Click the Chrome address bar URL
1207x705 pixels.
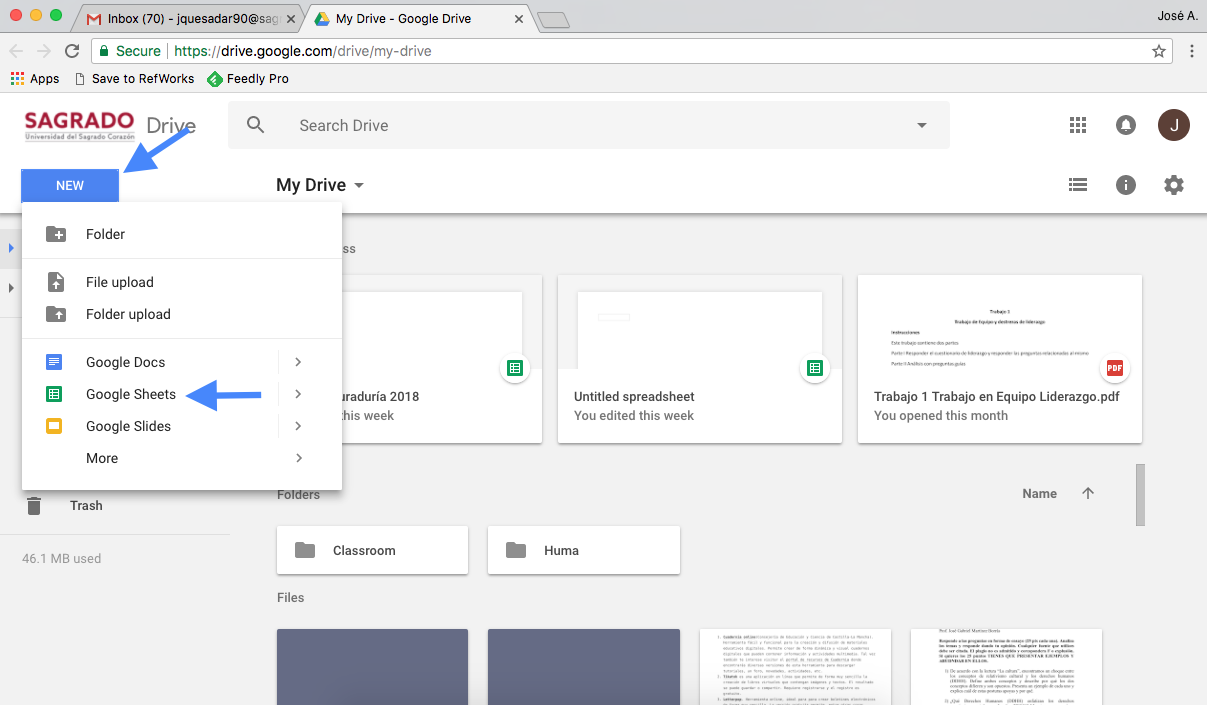click(x=302, y=51)
